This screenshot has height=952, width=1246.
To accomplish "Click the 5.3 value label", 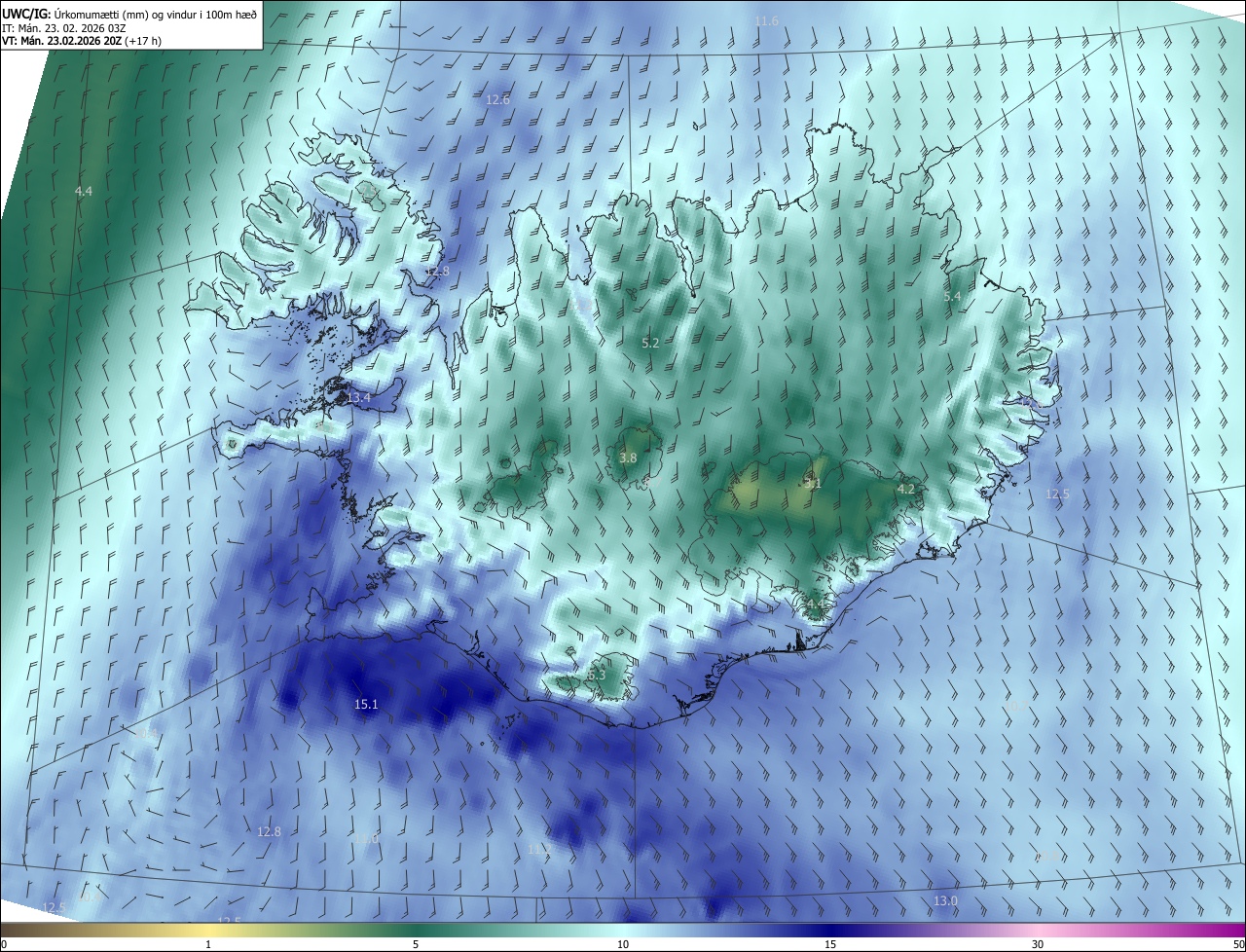I will (x=597, y=675).
